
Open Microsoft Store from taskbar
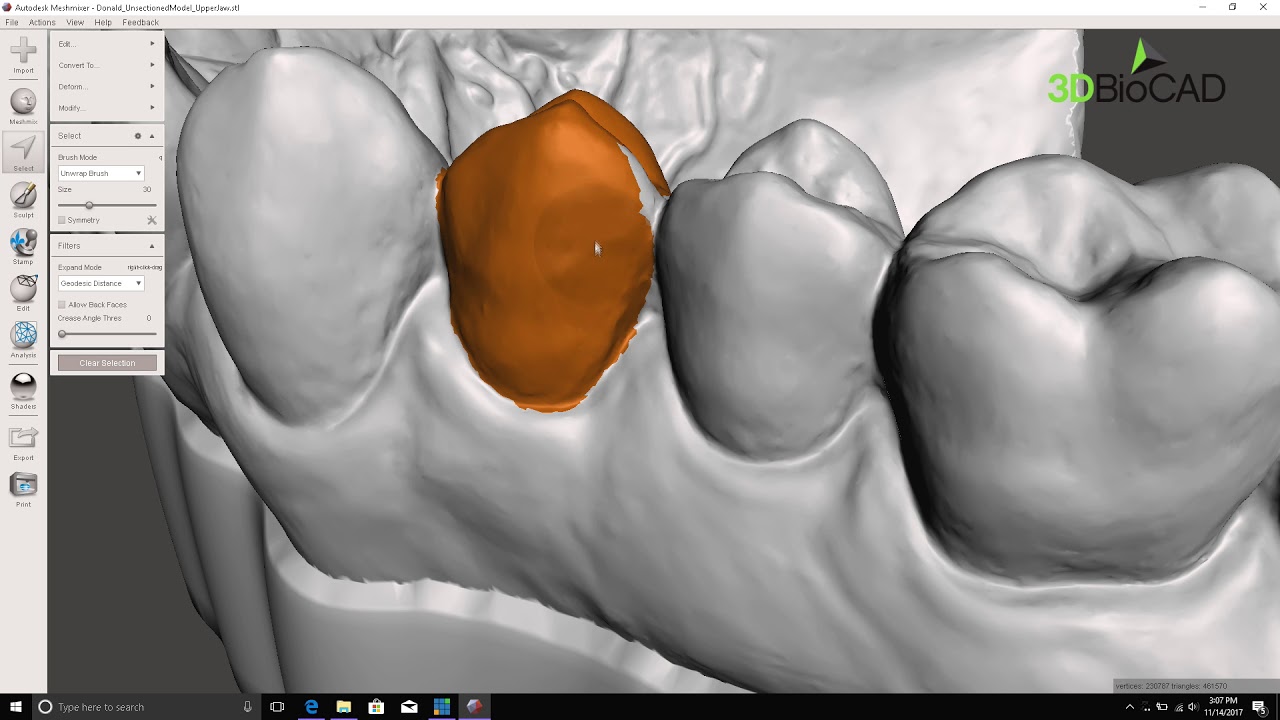pyautogui.click(x=376, y=707)
